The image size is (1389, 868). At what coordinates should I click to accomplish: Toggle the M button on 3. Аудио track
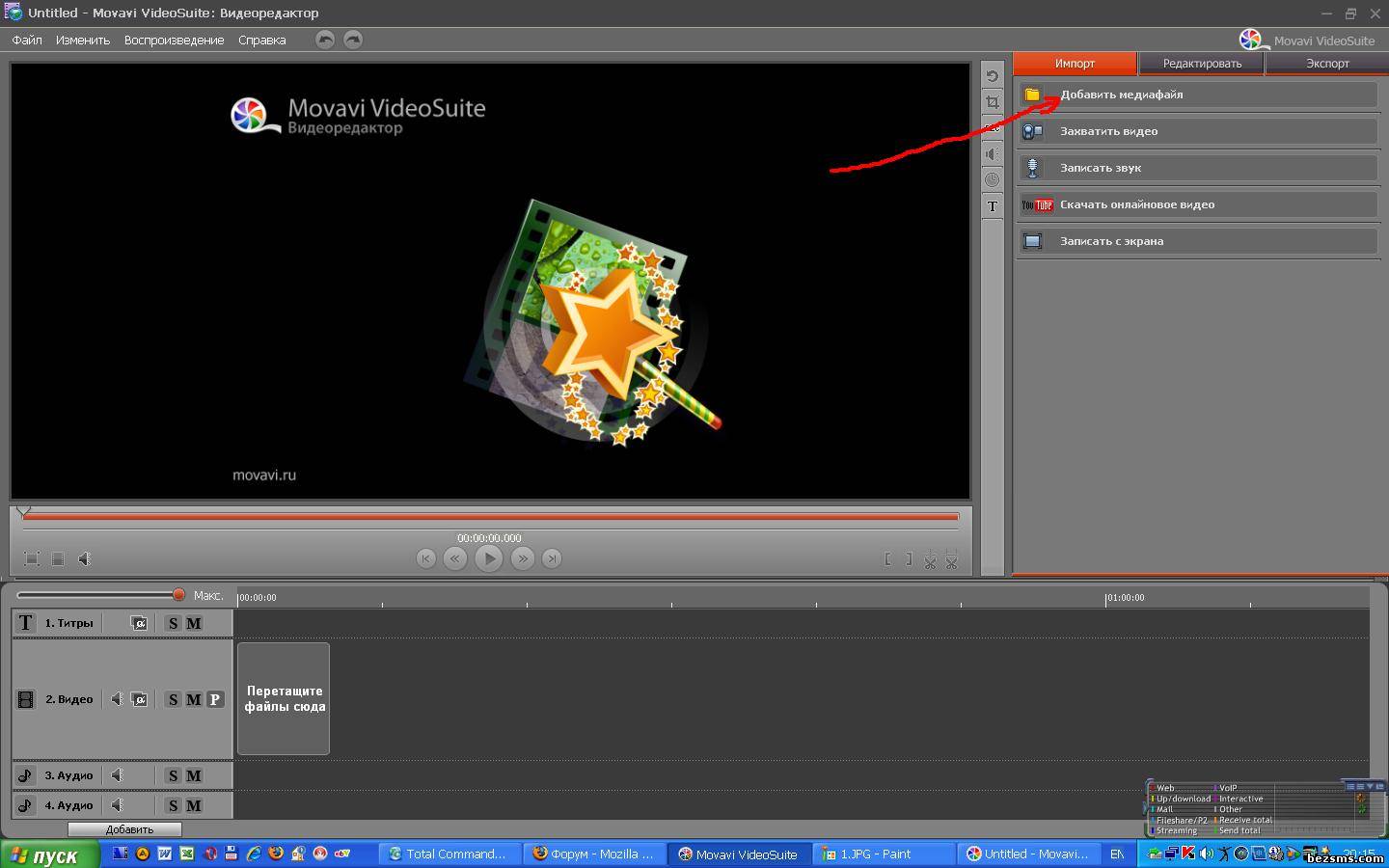[194, 775]
